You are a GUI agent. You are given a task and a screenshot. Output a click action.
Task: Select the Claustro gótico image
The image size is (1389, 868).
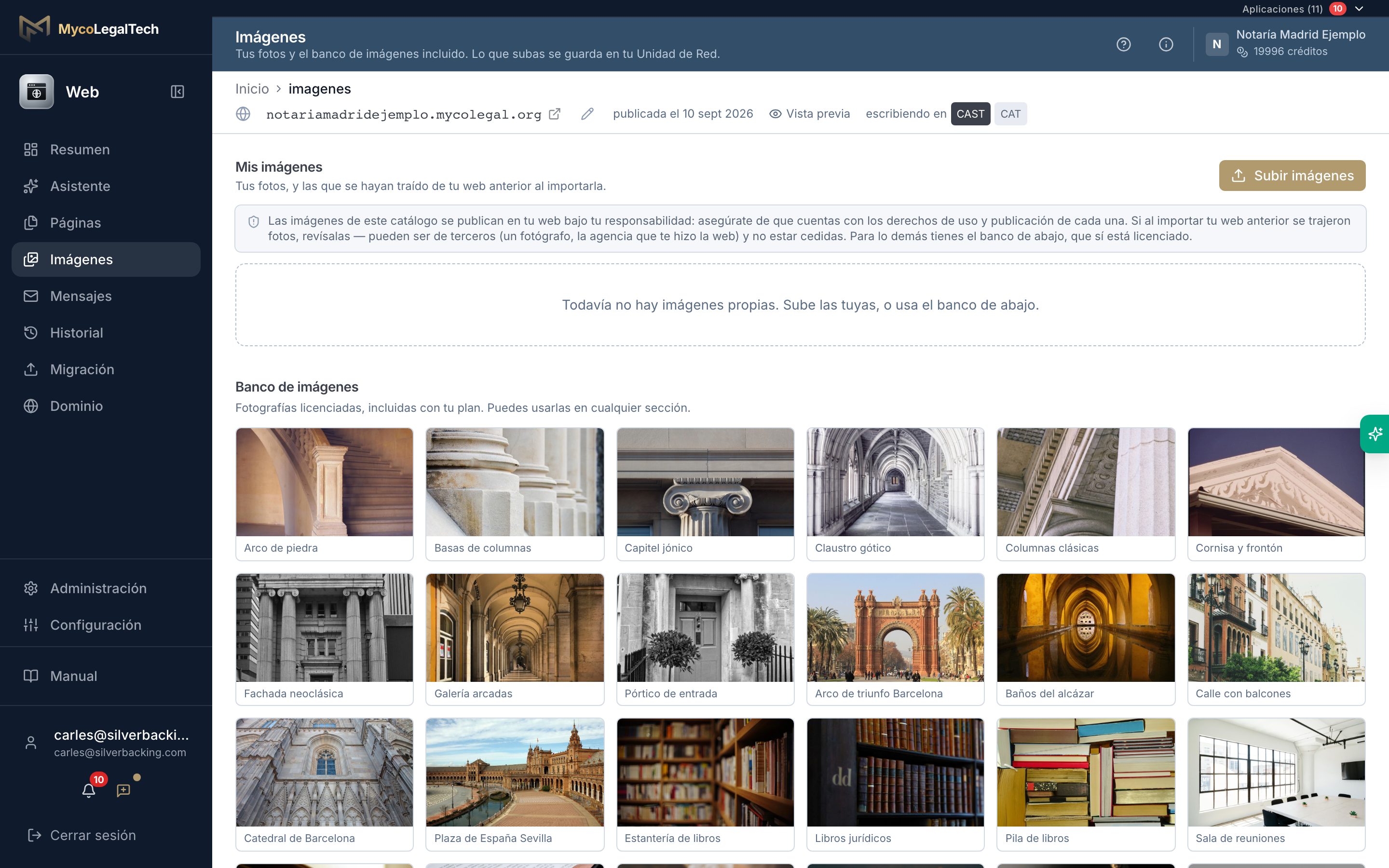point(896,494)
